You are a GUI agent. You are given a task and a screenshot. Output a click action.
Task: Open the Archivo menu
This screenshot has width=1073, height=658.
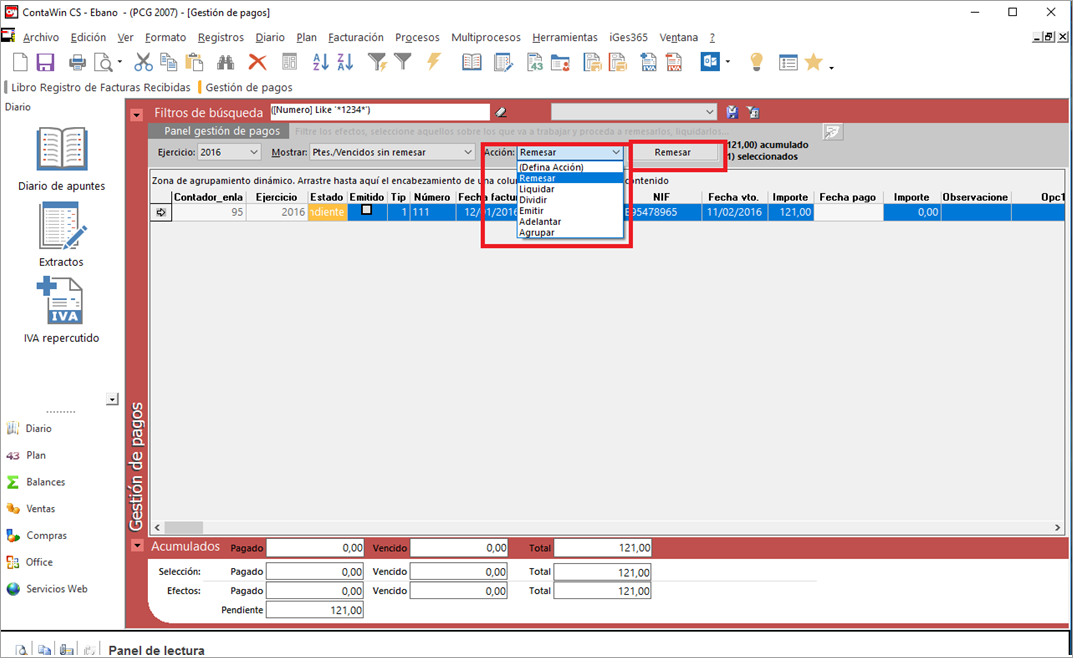click(41, 38)
